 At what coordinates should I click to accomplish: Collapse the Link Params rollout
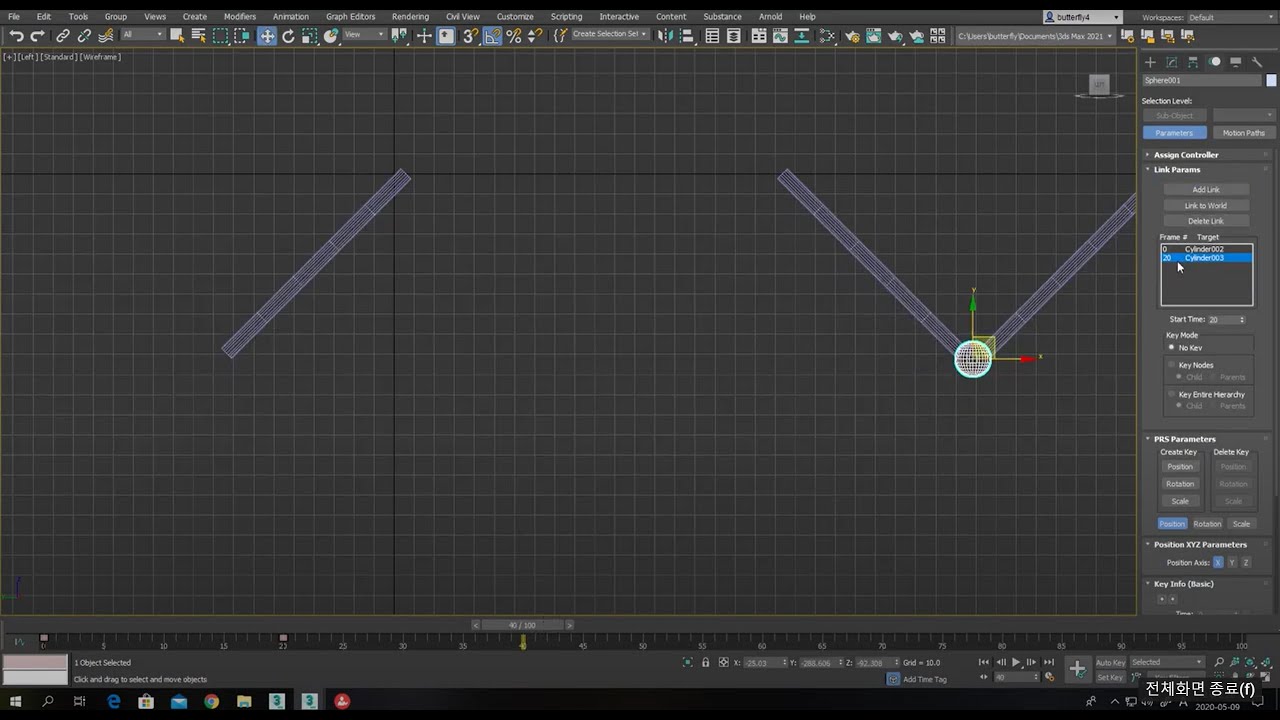coord(1177,169)
